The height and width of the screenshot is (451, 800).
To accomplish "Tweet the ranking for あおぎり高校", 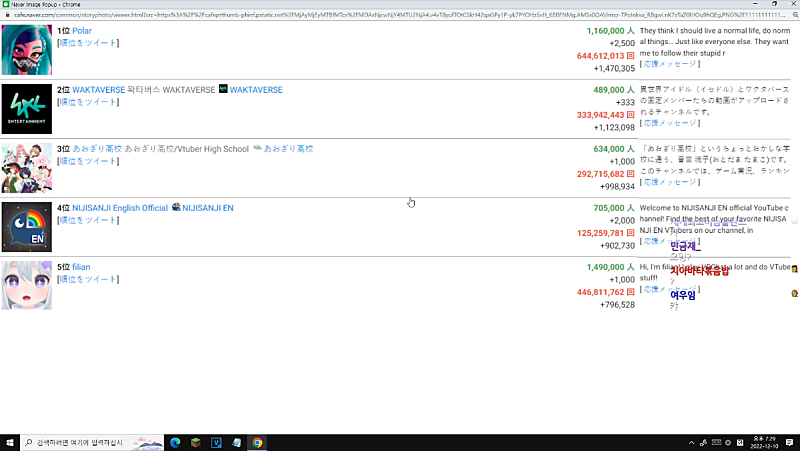I will coord(88,161).
